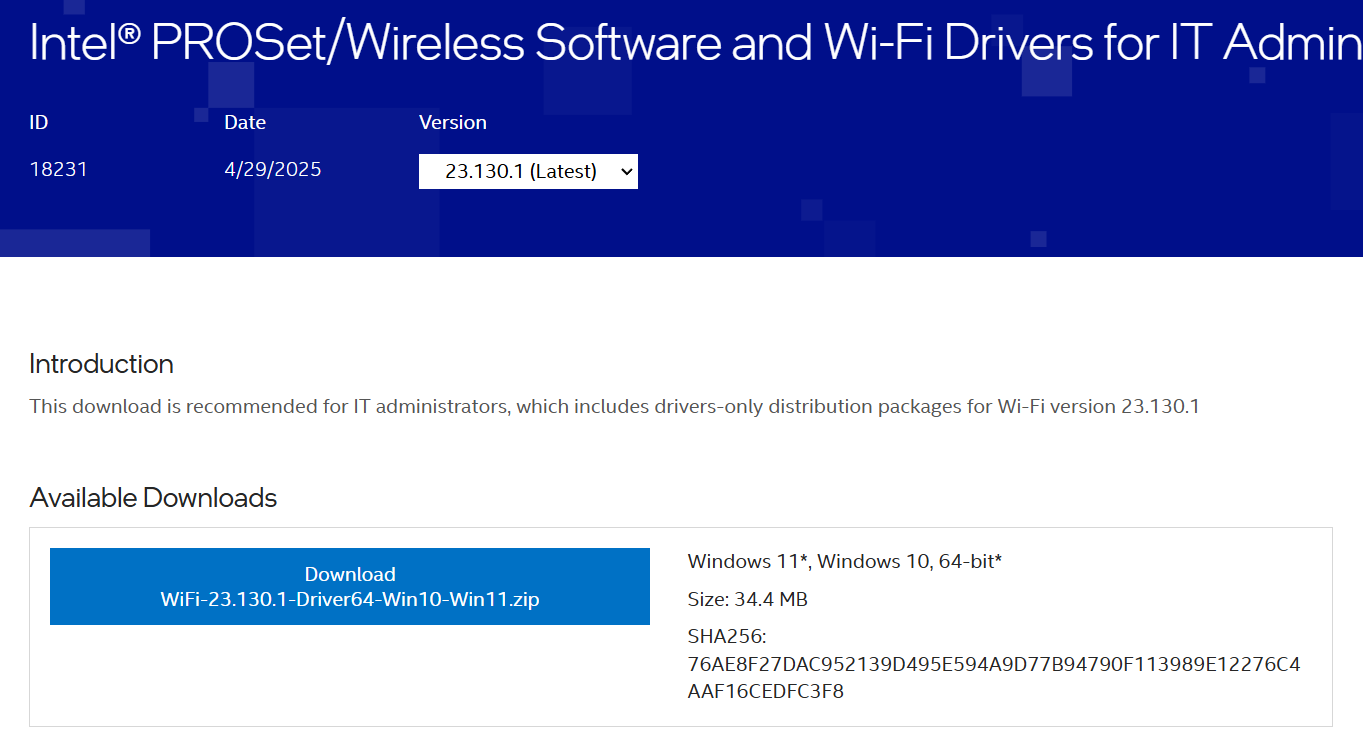Screen dimensions: 1363x749
Task: Click the Available Downloads heading
Action: click(153, 498)
